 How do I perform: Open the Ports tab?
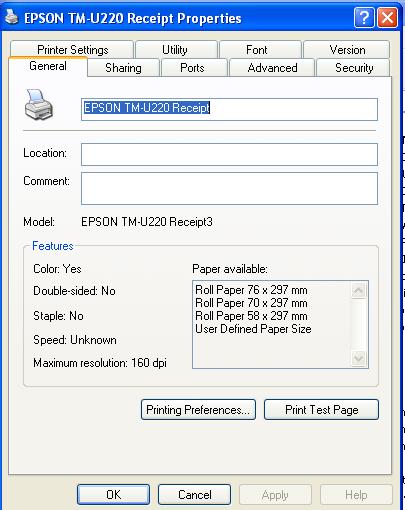[194, 68]
